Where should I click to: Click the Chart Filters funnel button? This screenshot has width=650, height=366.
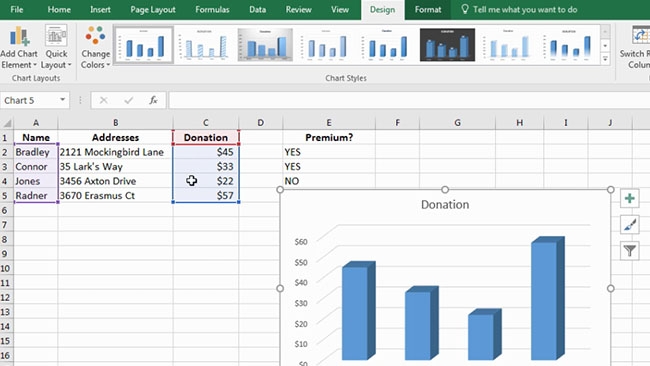point(629,251)
